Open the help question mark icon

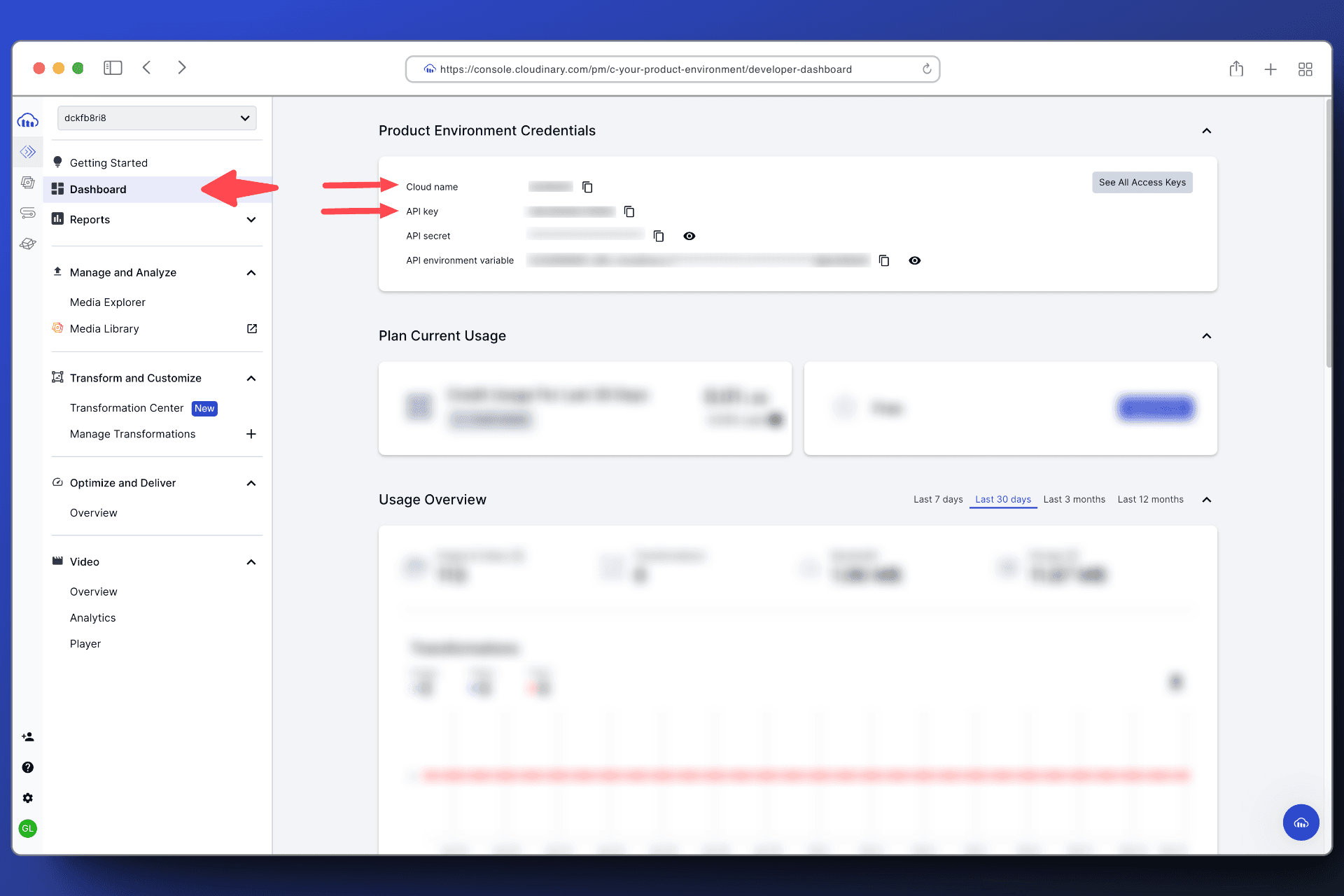click(28, 767)
